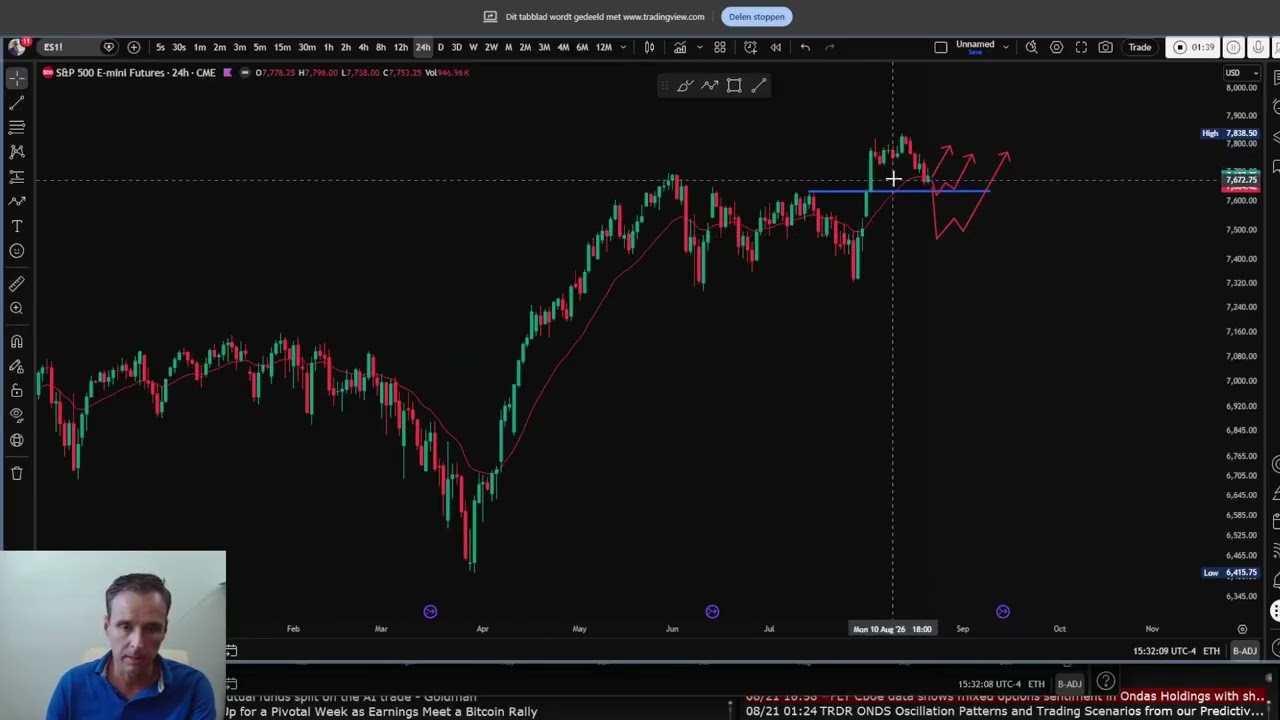The width and height of the screenshot is (1280, 720).
Task: Select the 24h timeframe
Action: coord(423,47)
